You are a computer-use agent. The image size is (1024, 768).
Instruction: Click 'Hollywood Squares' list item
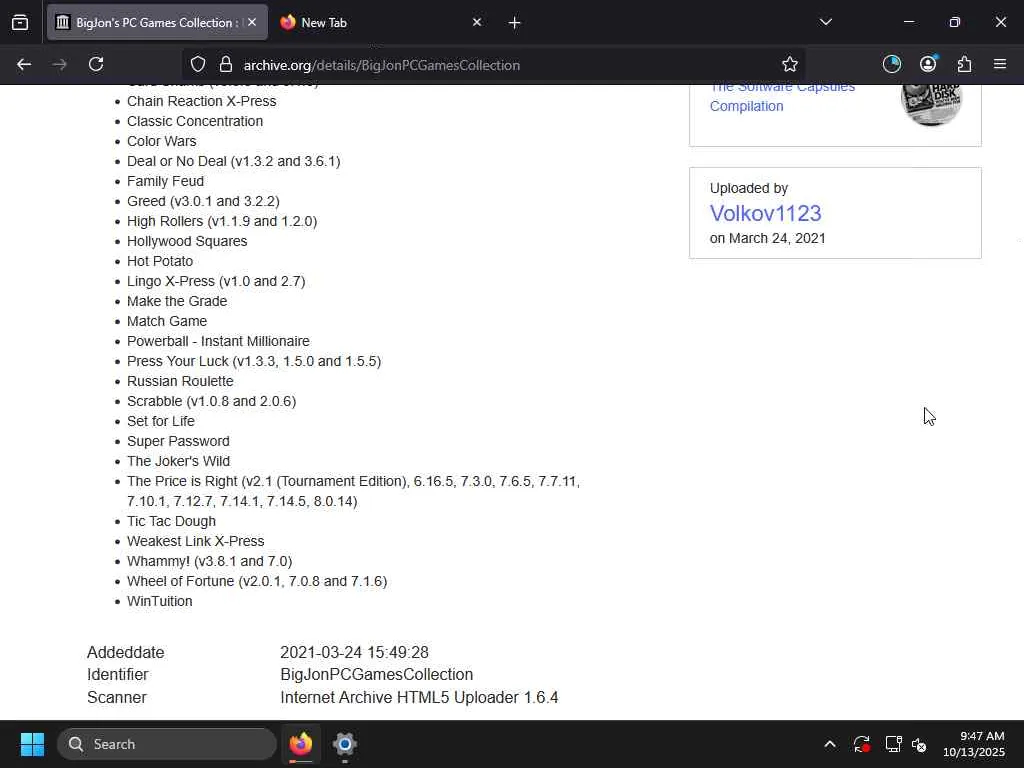pyautogui.click(x=187, y=241)
